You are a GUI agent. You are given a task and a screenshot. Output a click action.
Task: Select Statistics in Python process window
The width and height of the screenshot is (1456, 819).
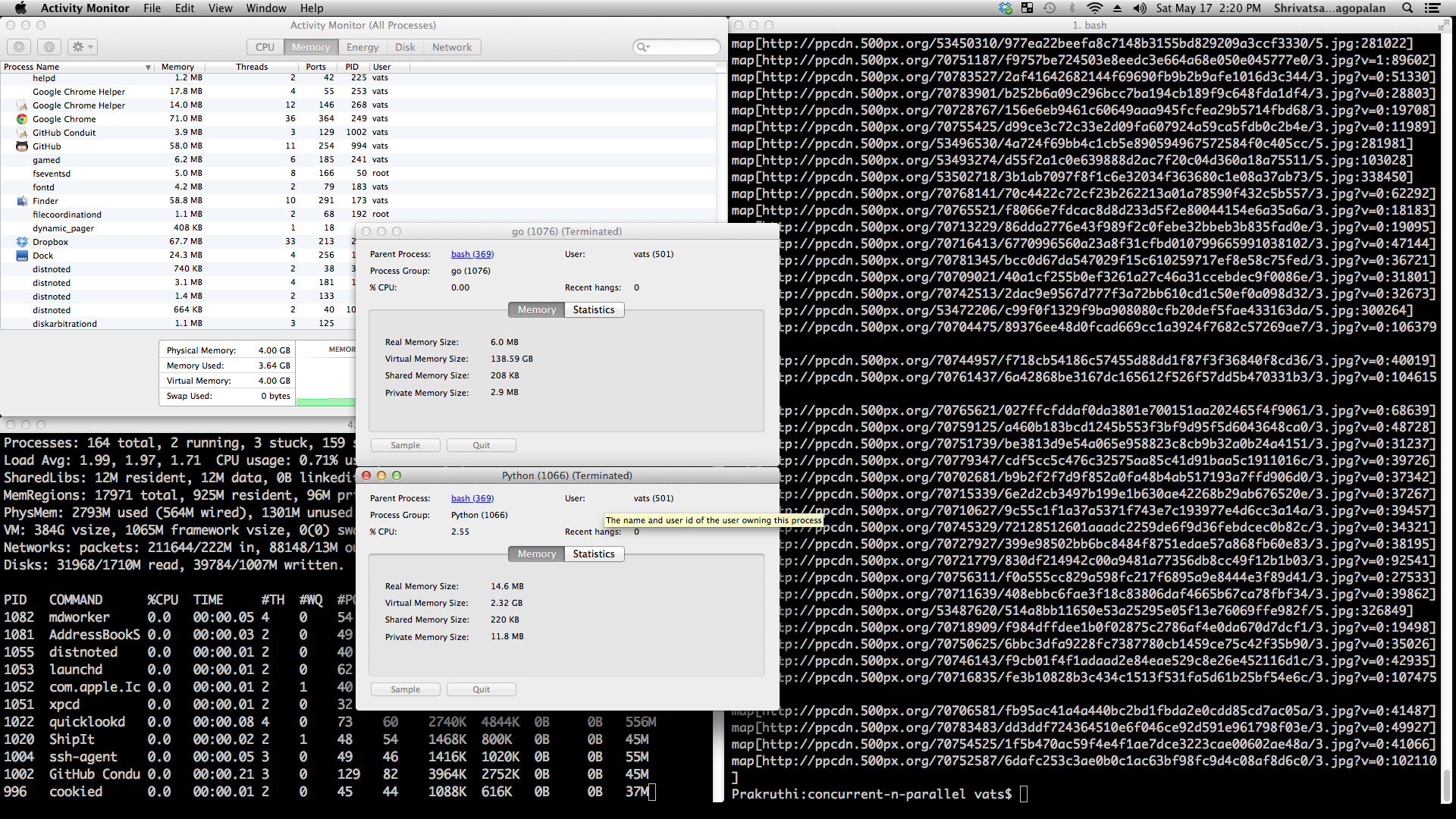pos(594,554)
